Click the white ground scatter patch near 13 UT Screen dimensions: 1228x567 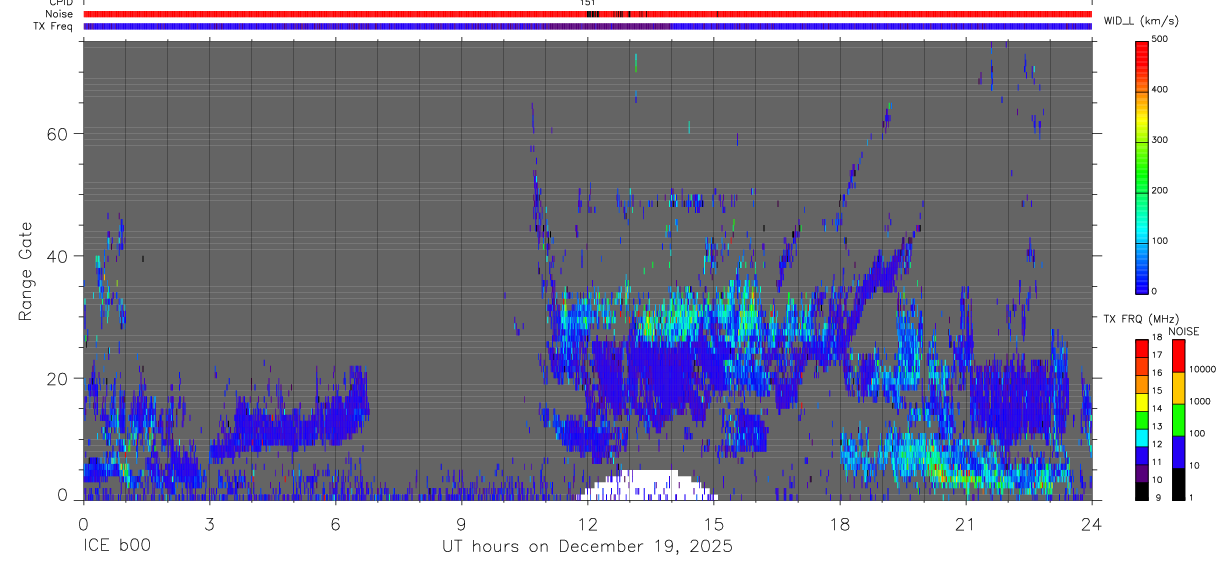tap(648, 485)
